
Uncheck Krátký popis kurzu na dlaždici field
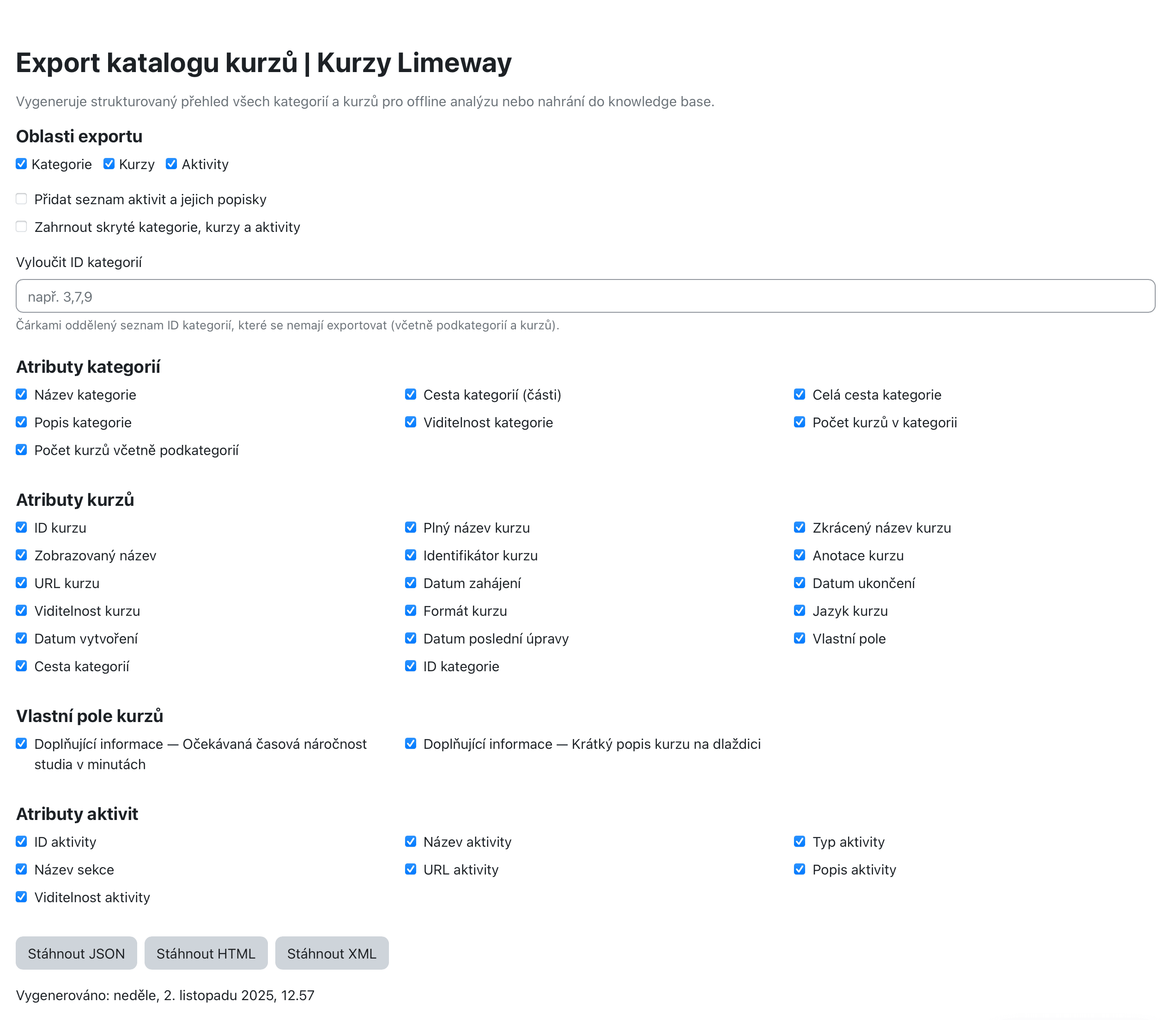click(411, 744)
